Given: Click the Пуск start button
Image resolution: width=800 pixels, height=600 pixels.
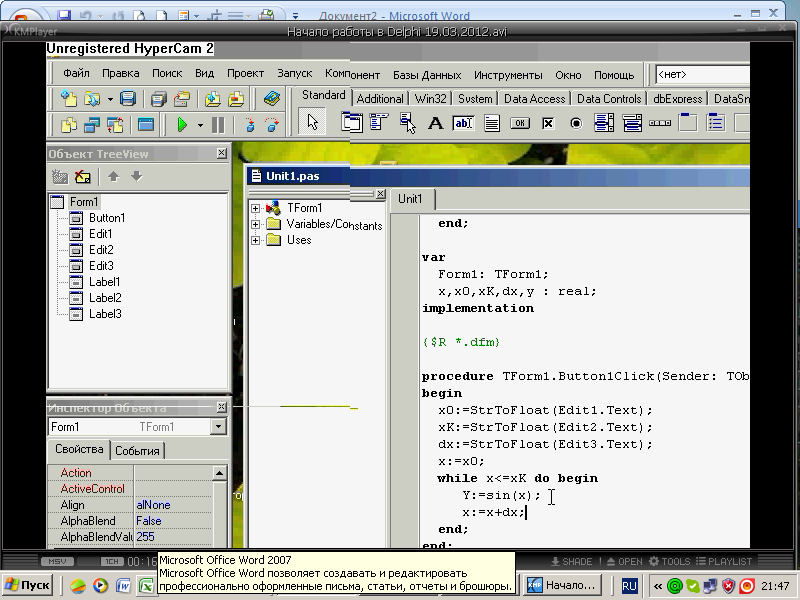Looking at the screenshot, I should tap(28, 585).
